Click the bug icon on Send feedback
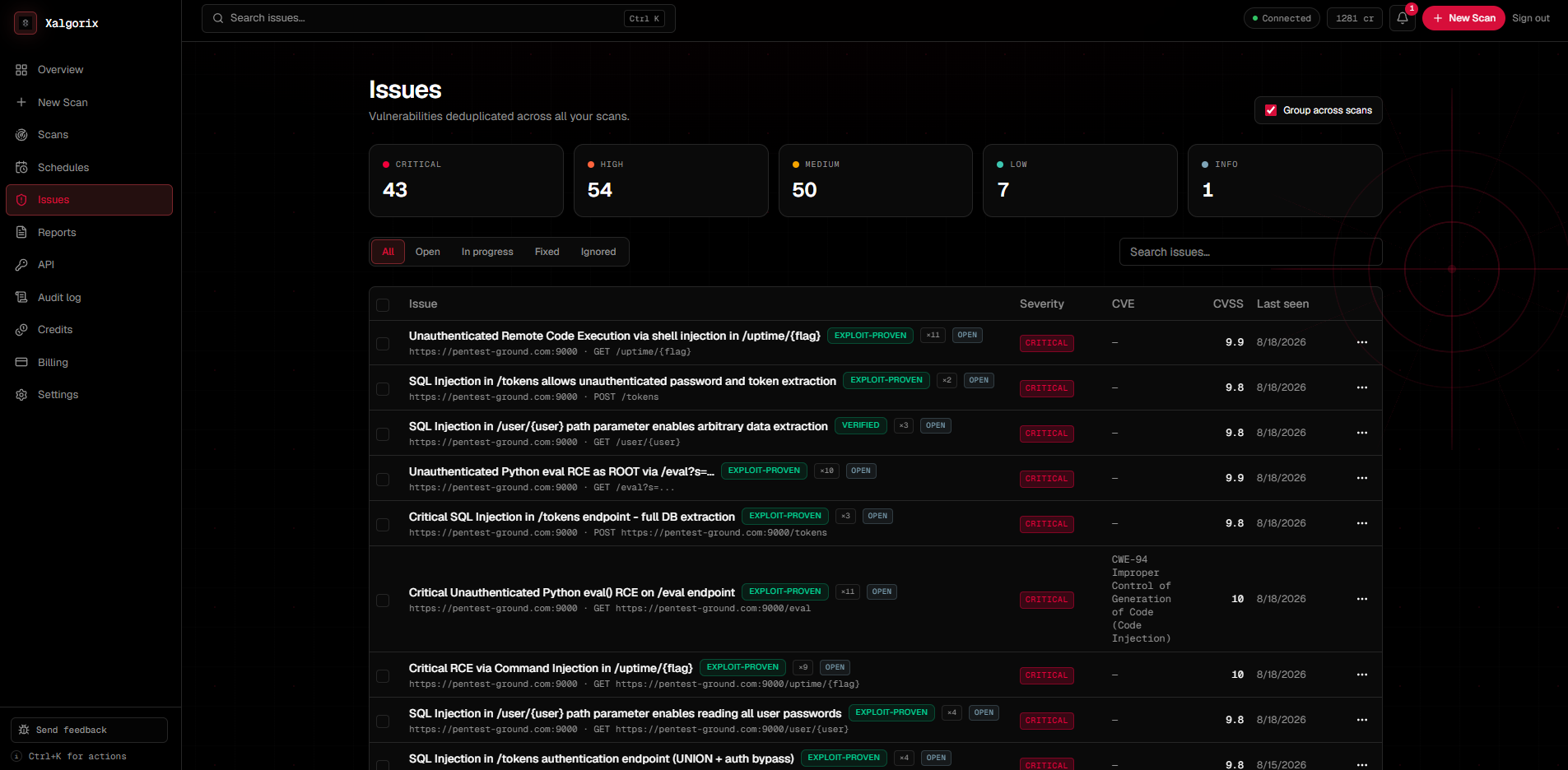 (24, 730)
